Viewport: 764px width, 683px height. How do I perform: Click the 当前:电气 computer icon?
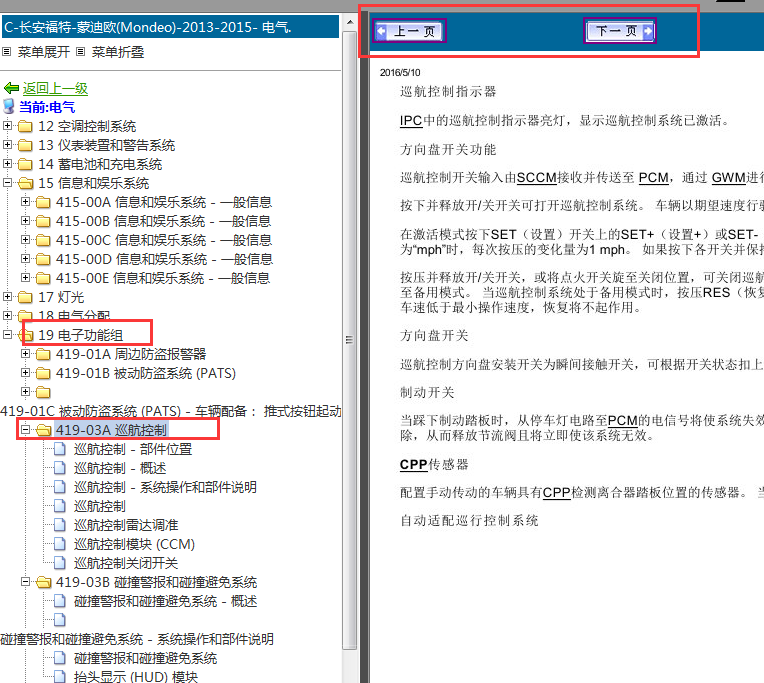[9, 106]
